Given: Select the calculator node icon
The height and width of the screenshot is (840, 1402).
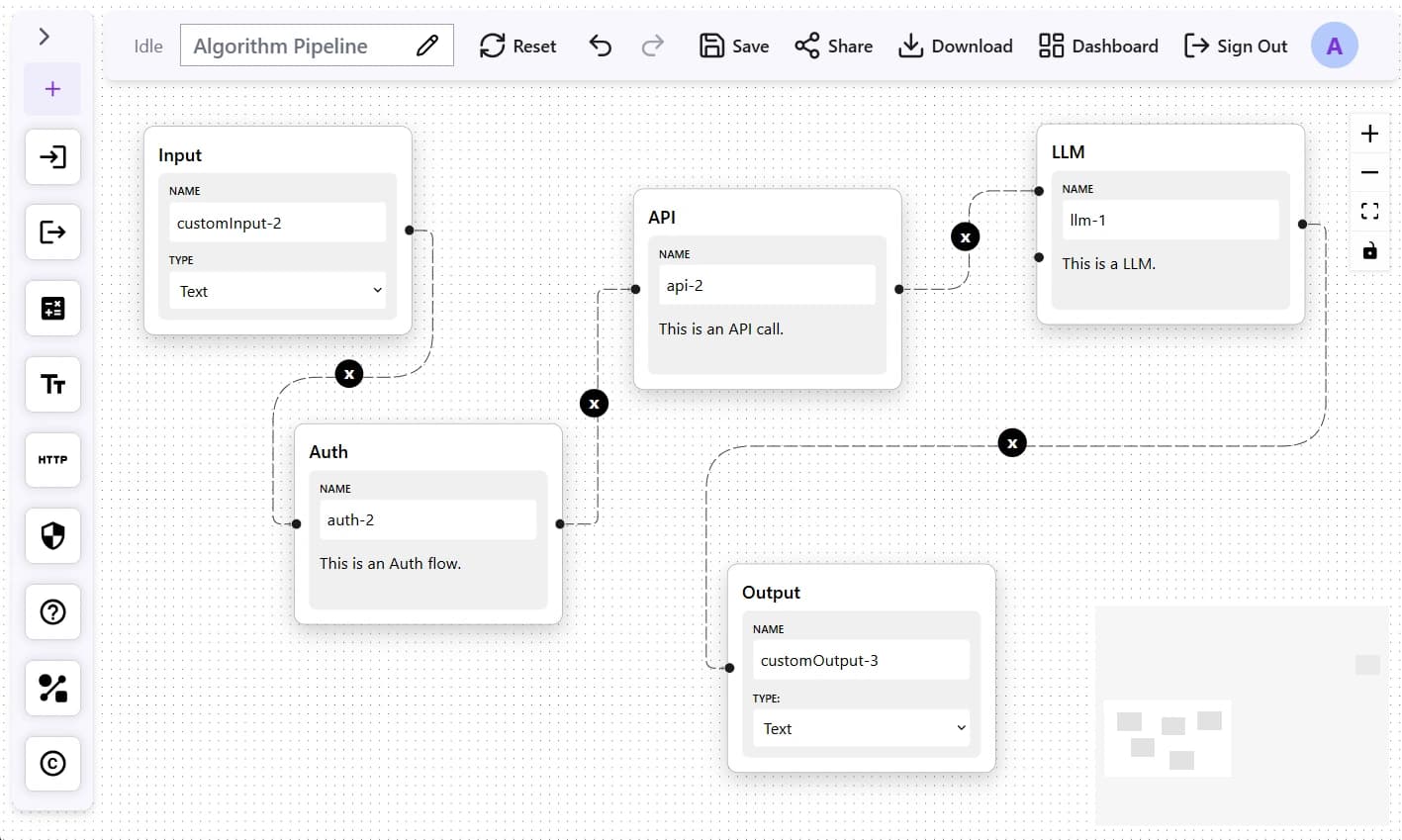Looking at the screenshot, I should pyautogui.click(x=52, y=308).
